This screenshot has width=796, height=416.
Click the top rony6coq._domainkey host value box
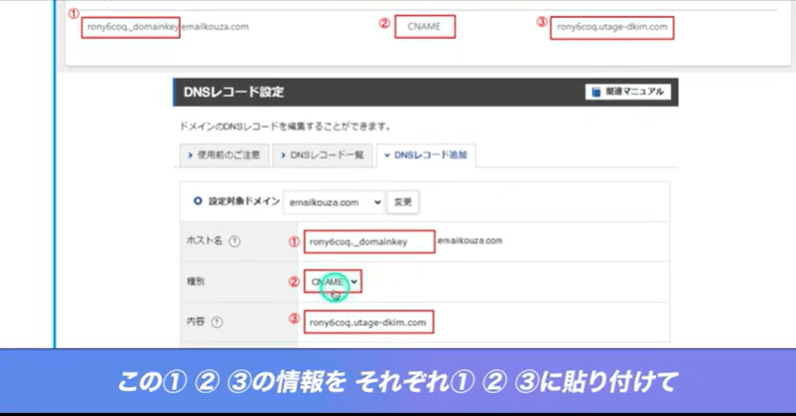[x=130, y=26]
